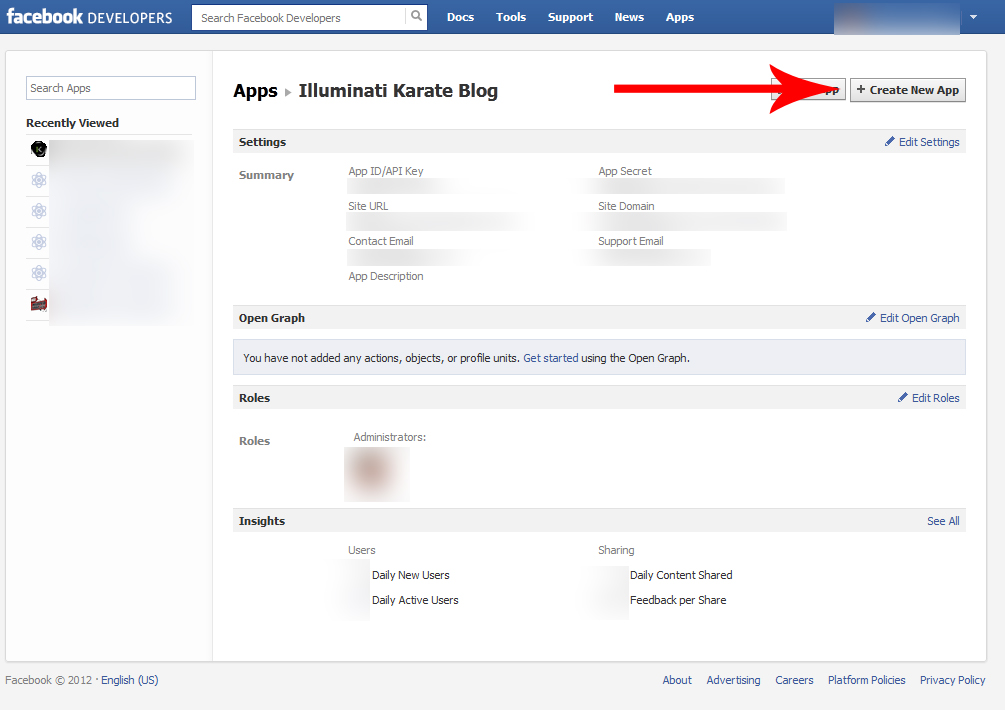Screen dimensions: 1005x710
Task: Go to Support in the top navigation
Action: pos(570,17)
